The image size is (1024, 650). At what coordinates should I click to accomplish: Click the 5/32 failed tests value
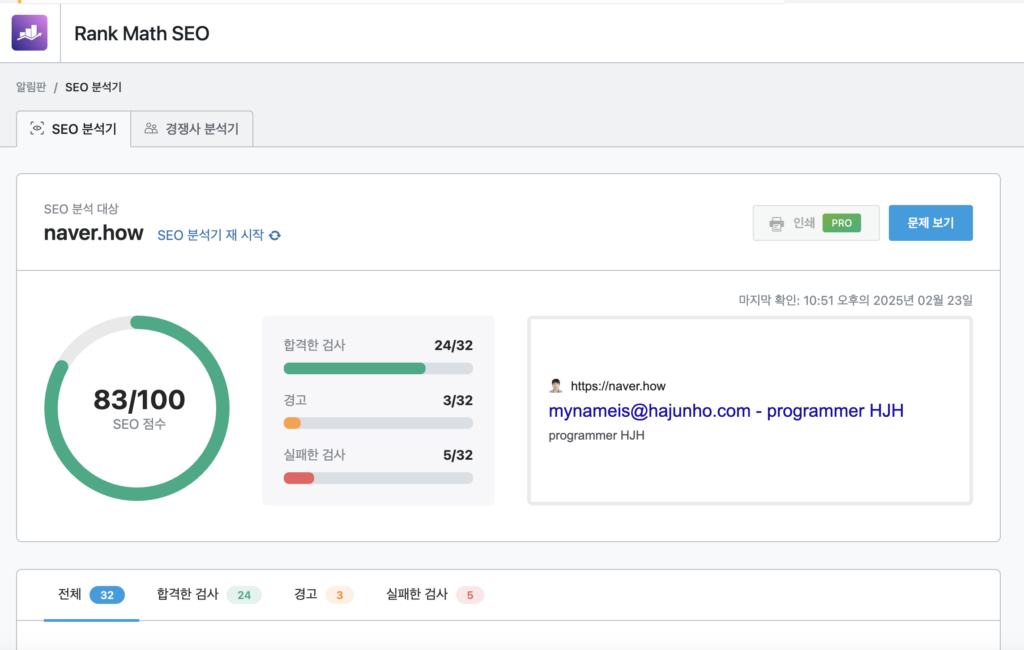coord(457,455)
